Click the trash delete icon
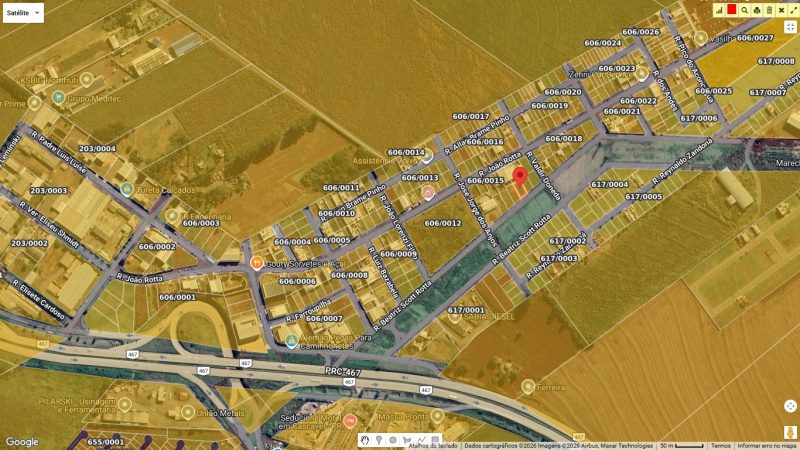The height and width of the screenshot is (450, 800). pyautogui.click(x=768, y=10)
